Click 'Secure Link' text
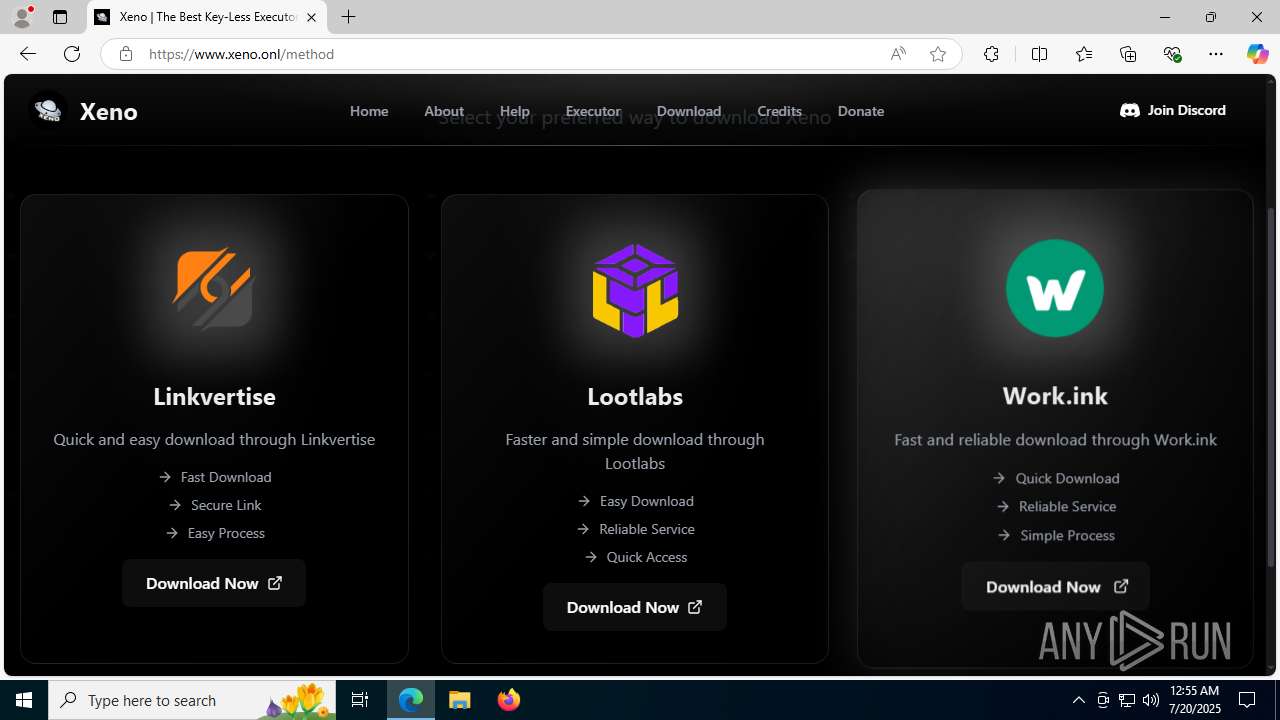 tap(226, 505)
